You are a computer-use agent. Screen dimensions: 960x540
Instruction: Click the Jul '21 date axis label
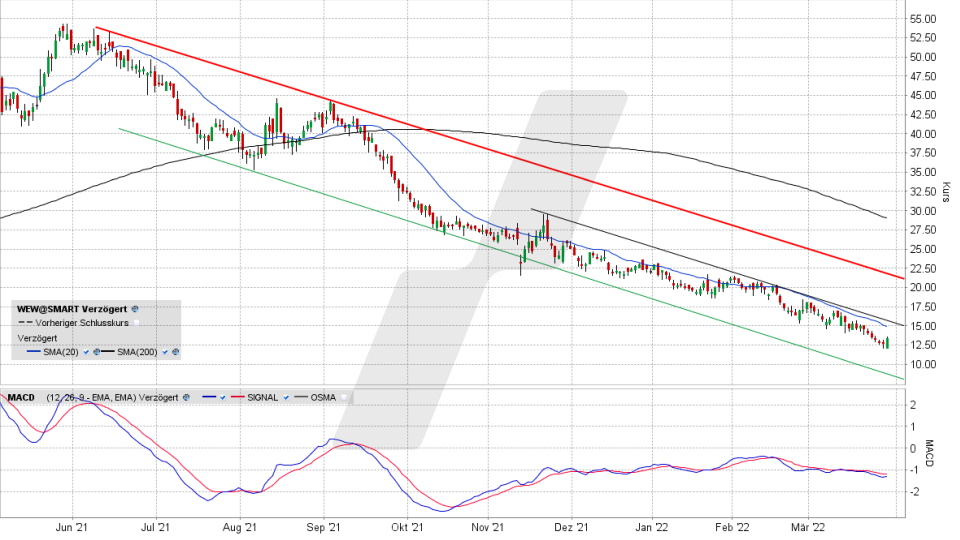pos(156,527)
